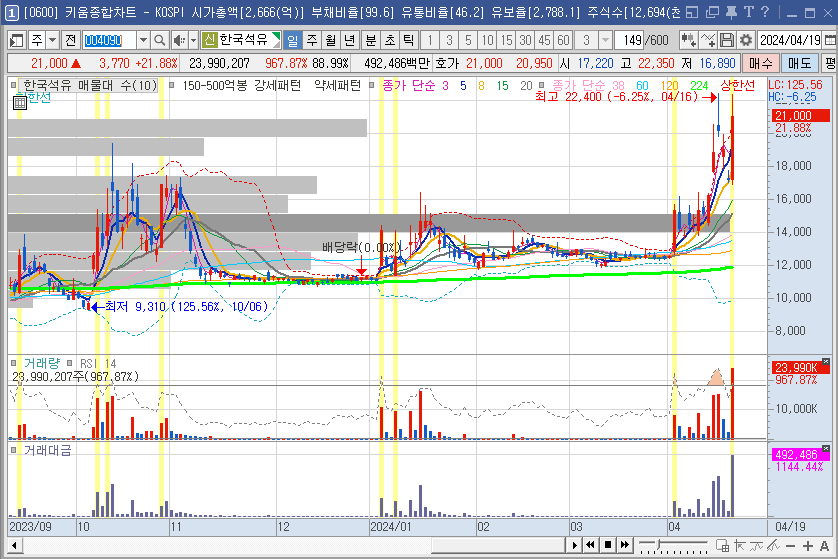Click the stock search magnifier icon

coord(159,40)
